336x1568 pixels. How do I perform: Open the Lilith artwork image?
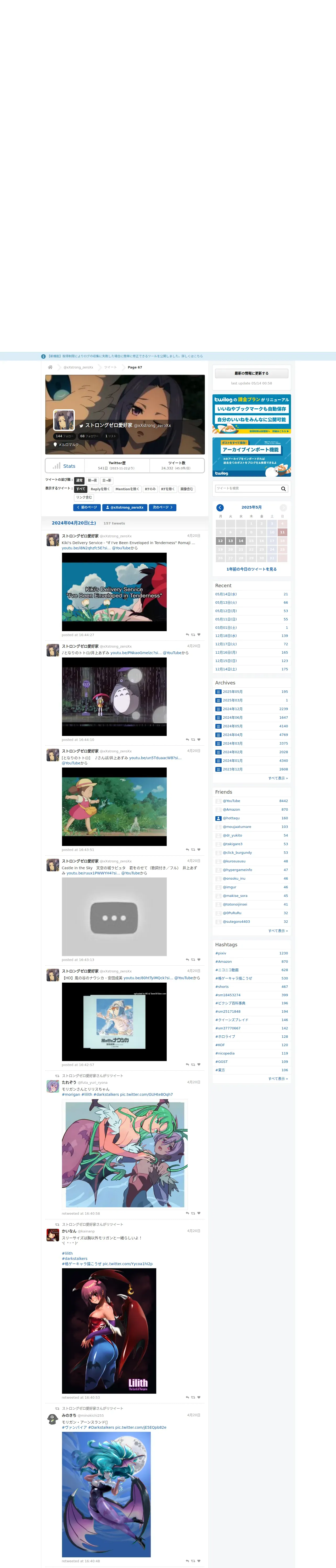point(109,1331)
